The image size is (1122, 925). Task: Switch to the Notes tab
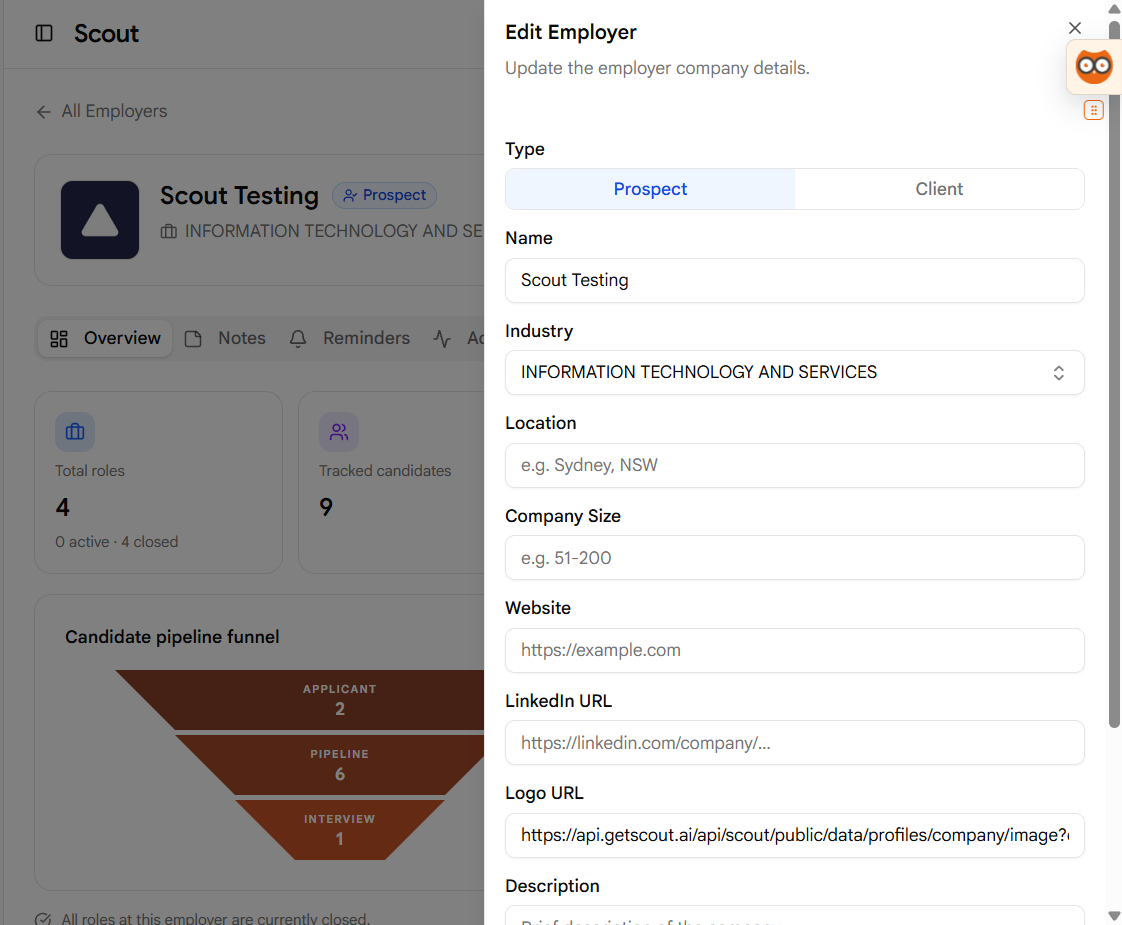225,338
